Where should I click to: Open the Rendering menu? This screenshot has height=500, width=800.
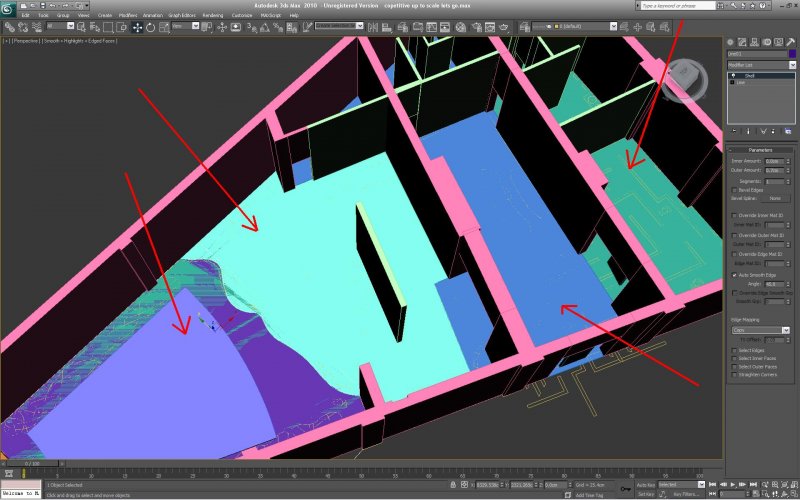tap(213, 16)
